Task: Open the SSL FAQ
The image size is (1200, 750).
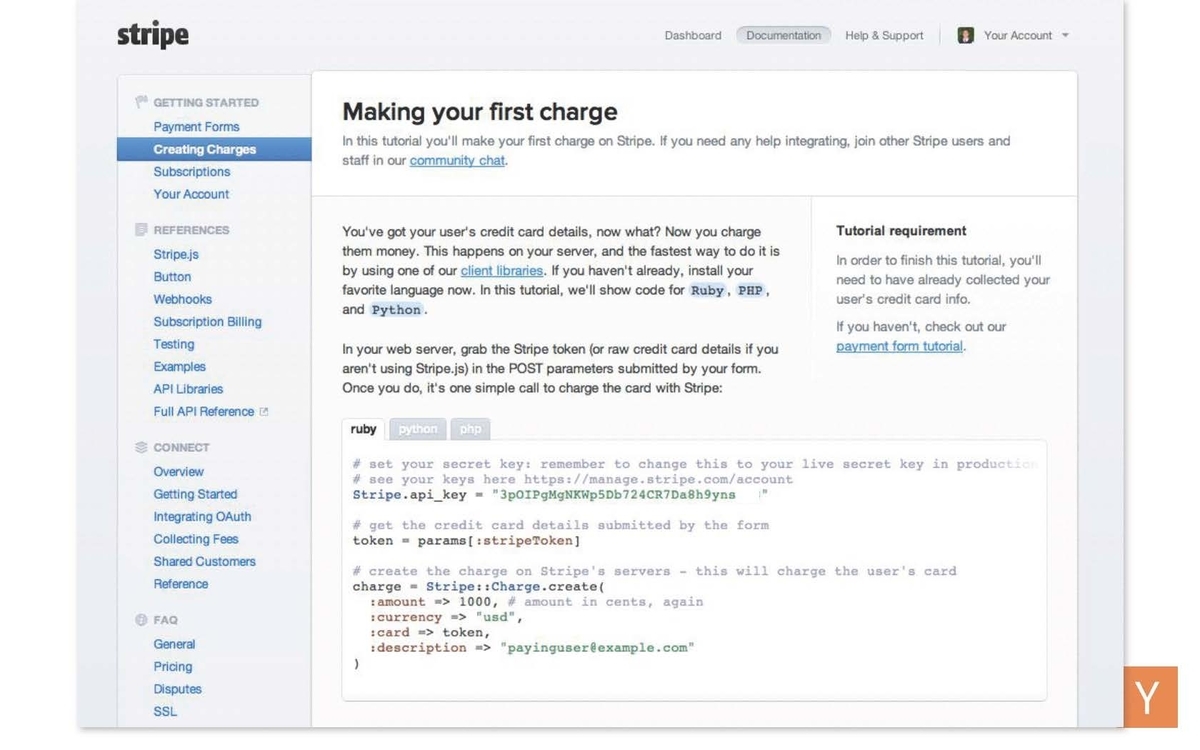Action: coord(165,712)
